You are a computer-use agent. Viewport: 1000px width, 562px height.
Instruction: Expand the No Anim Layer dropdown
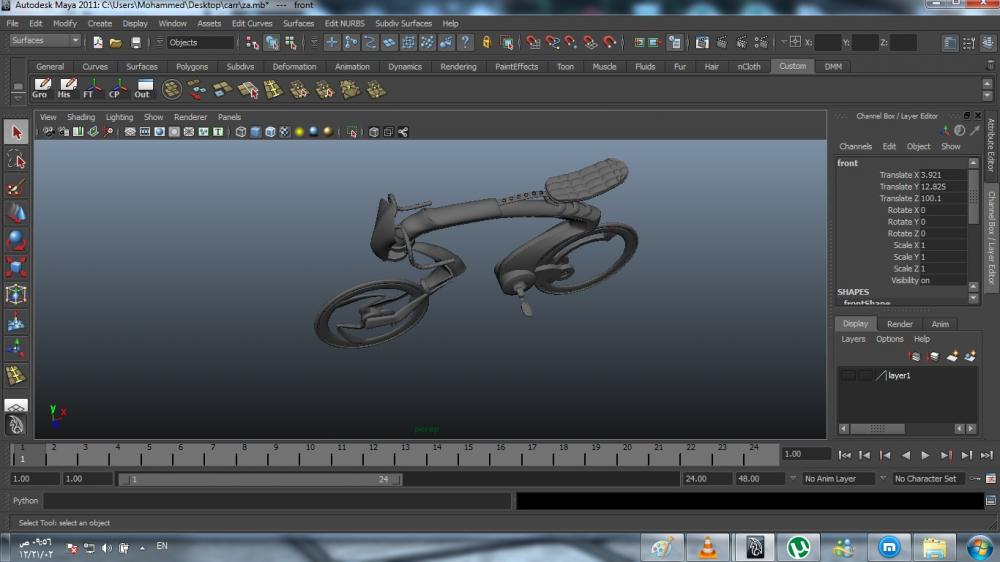pos(839,479)
